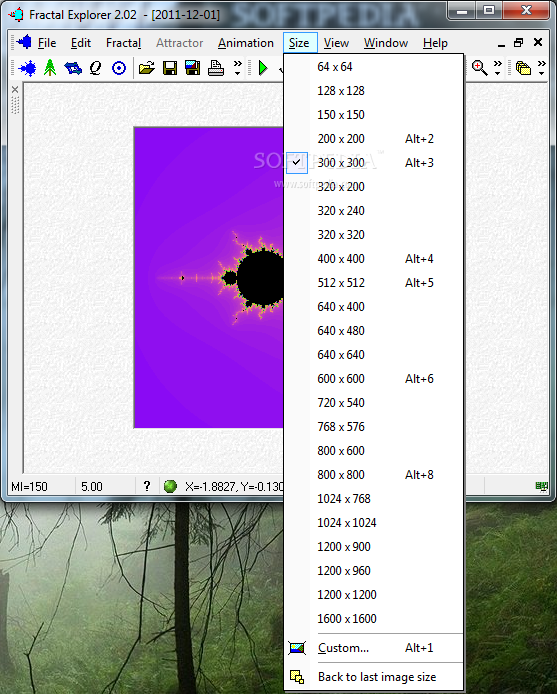The height and width of the screenshot is (694, 557).
Task: Click the Mandelbrot fractal toolbar icon
Action: [x=27, y=68]
